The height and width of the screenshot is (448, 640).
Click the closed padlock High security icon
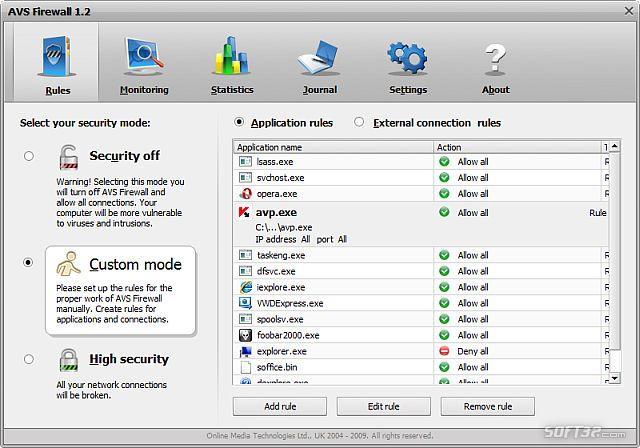point(68,359)
